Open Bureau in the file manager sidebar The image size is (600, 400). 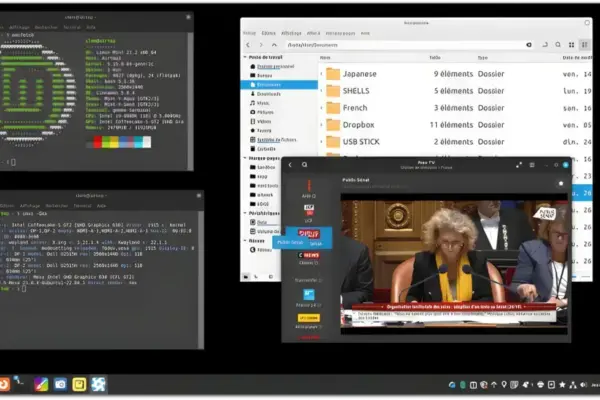[x=264, y=75]
